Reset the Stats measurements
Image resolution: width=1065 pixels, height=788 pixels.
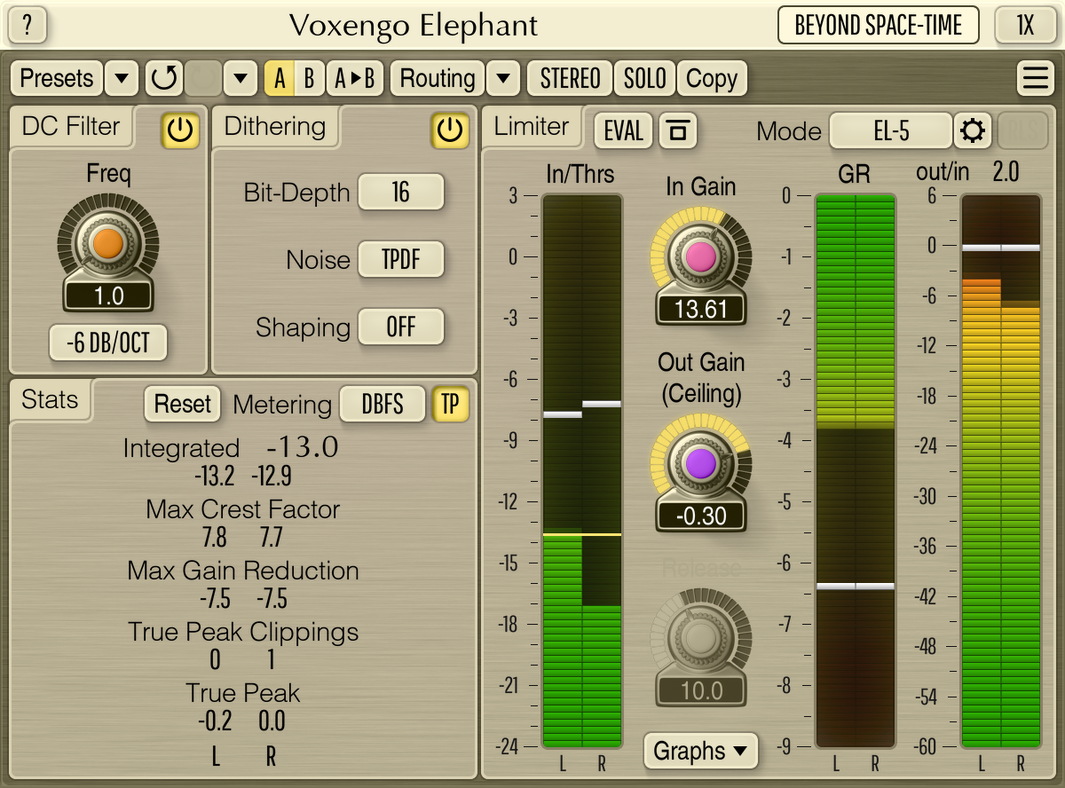coord(182,404)
